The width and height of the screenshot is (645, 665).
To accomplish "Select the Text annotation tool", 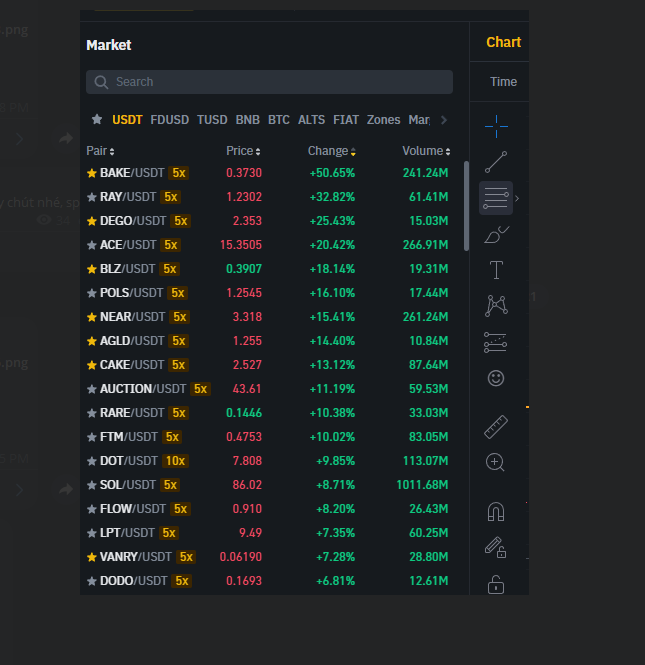I will [496, 270].
